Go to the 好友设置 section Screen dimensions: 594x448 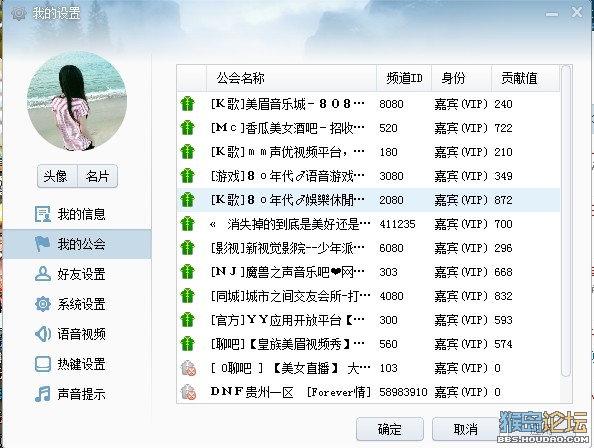(x=81, y=274)
